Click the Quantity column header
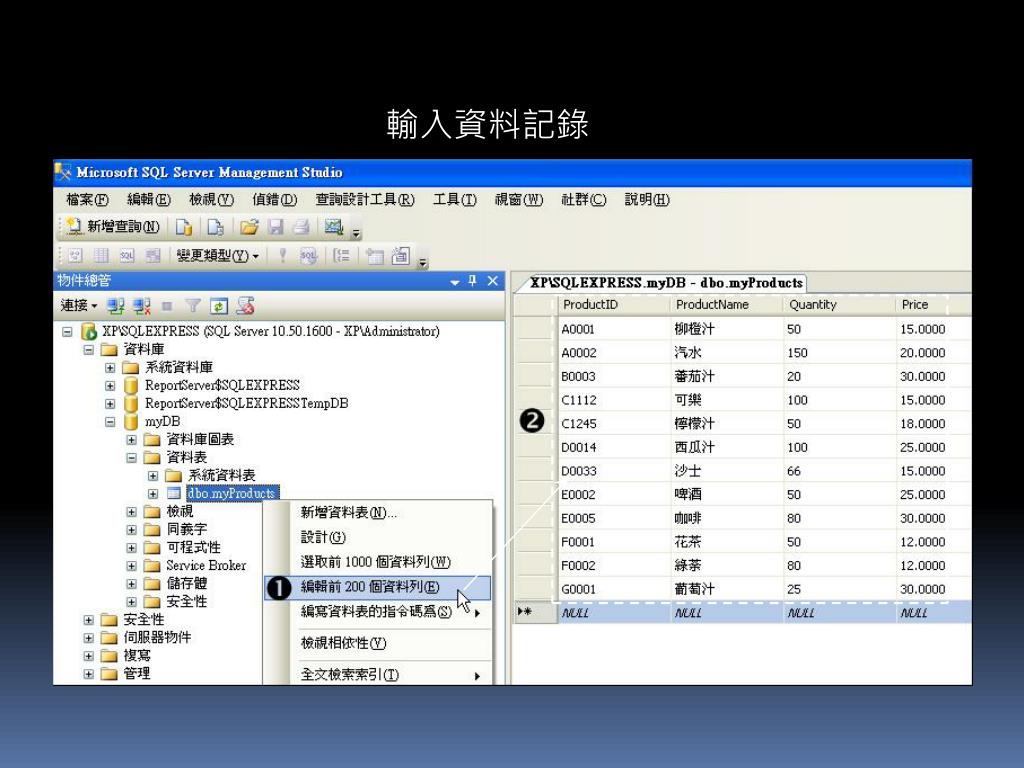The height and width of the screenshot is (768, 1024). (840, 305)
